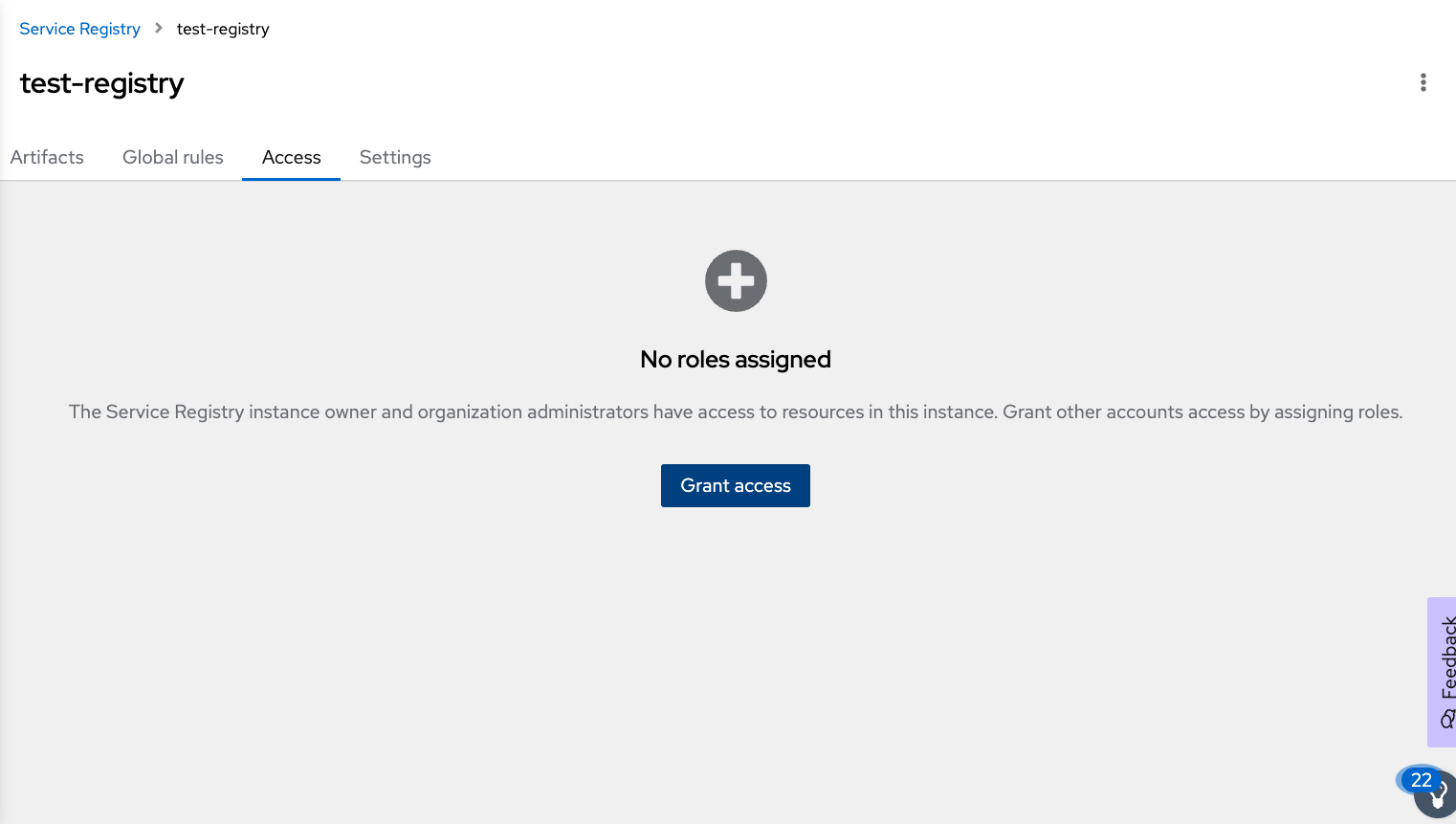
Task: Click the instance owner description paragraph
Action: [x=736, y=412]
